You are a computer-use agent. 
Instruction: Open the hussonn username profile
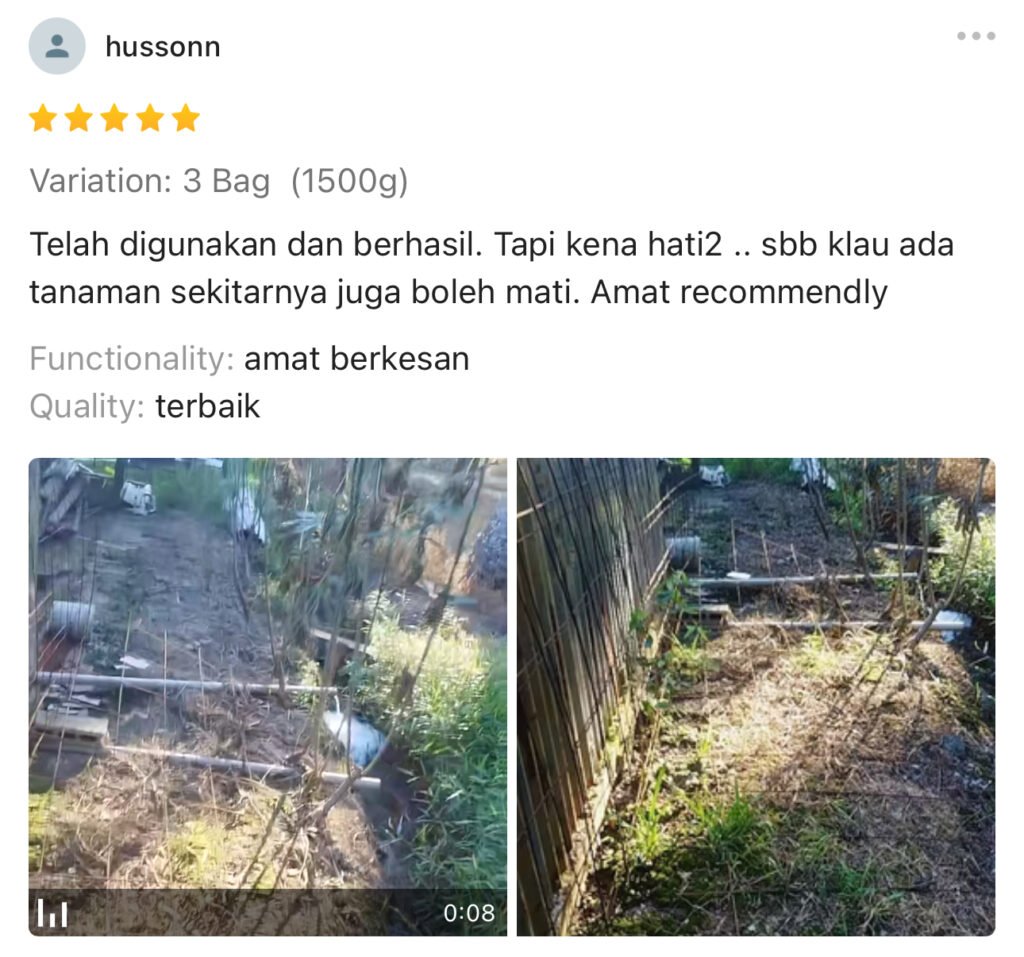(163, 47)
